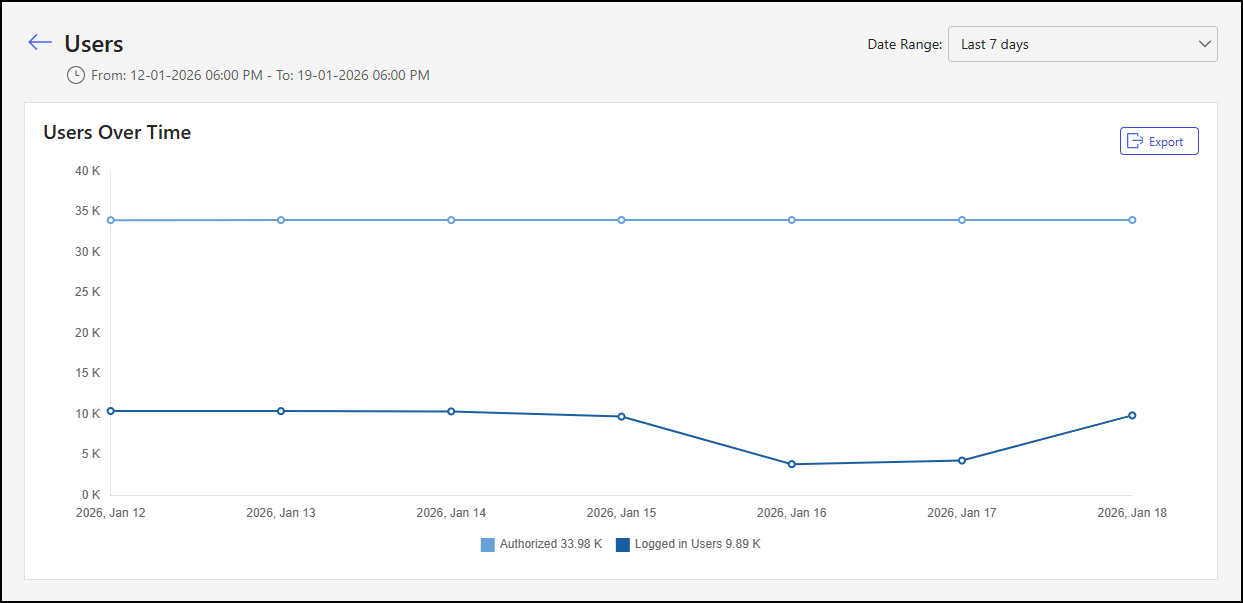Click the Logged in Users point for Jan 17

[x=962, y=460]
